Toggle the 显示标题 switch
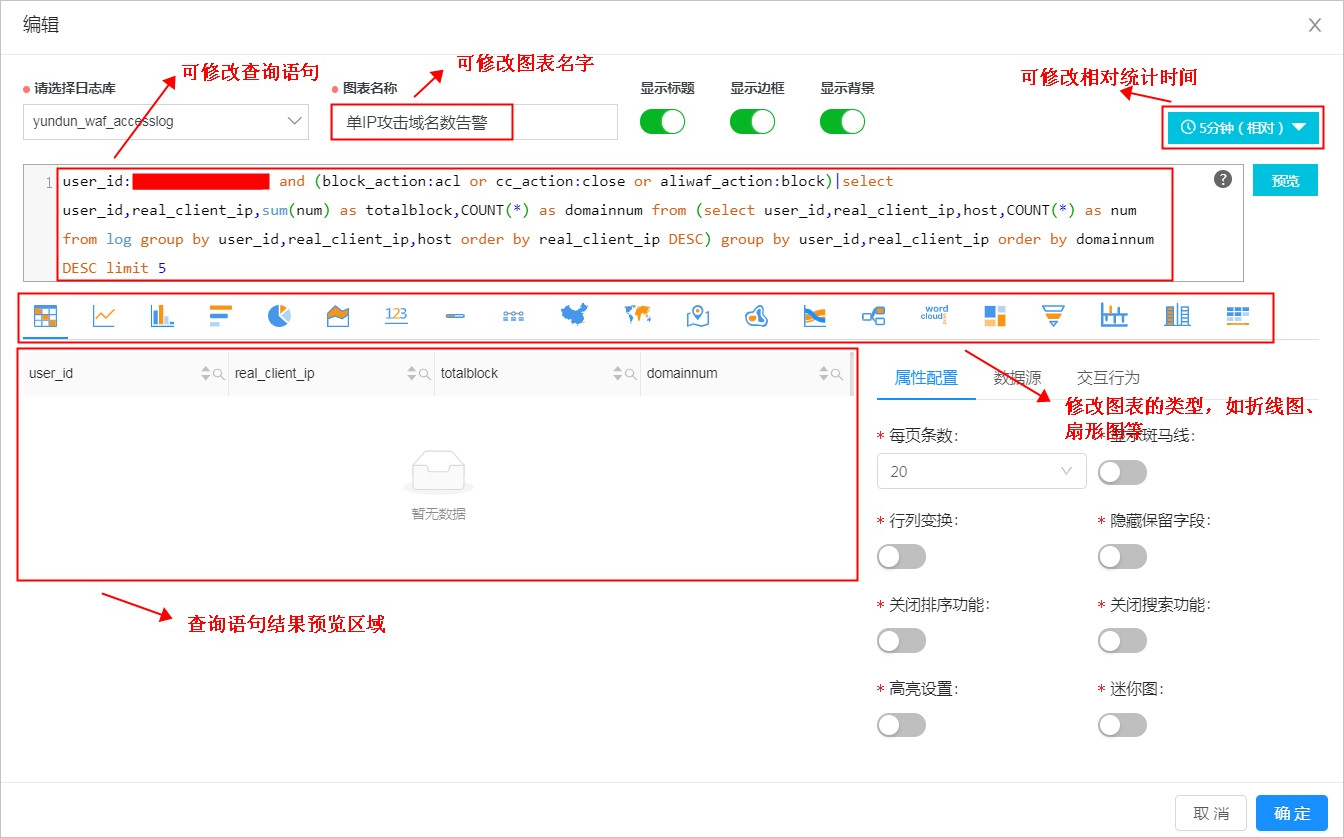 (x=663, y=121)
